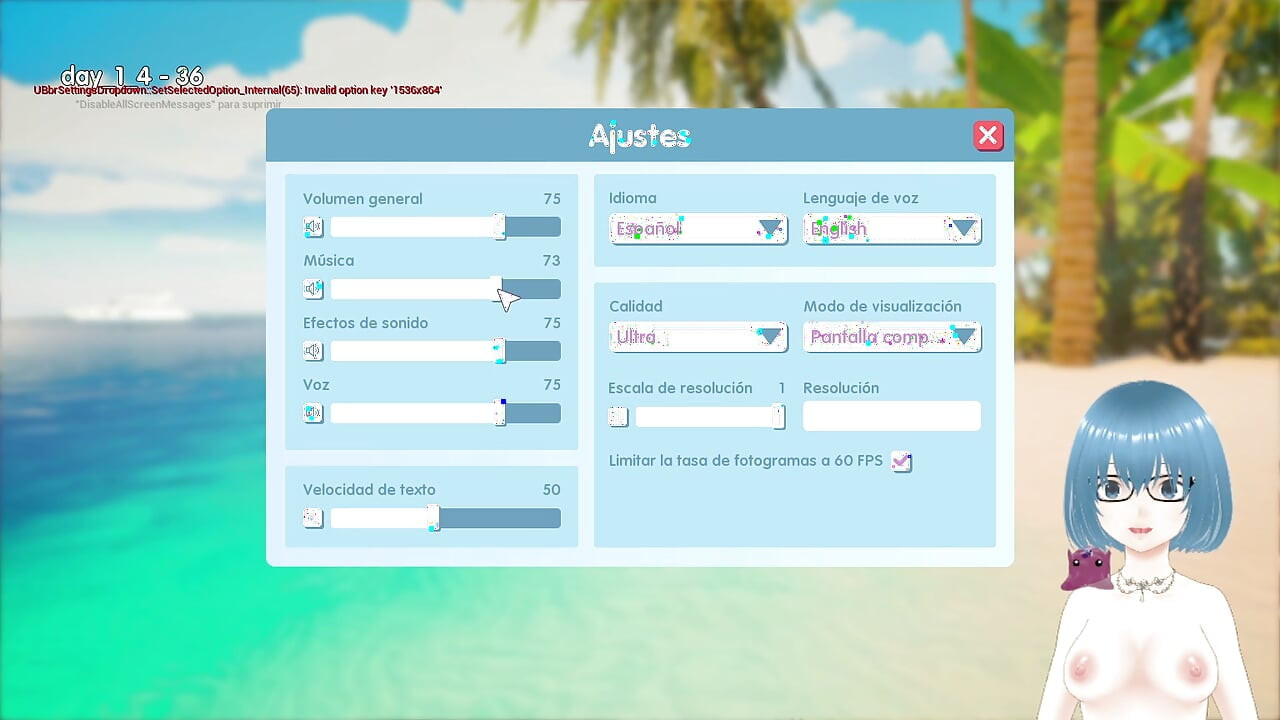Click the empty Resolución field
1280x720 pixels.
click(892, 416)
